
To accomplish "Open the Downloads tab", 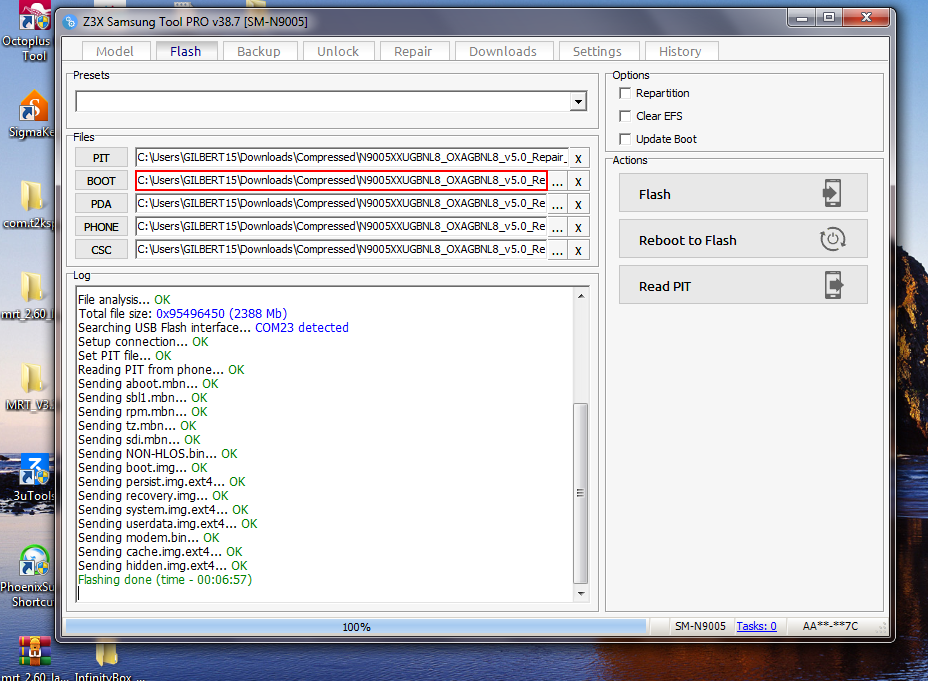I will pos(503,51).
